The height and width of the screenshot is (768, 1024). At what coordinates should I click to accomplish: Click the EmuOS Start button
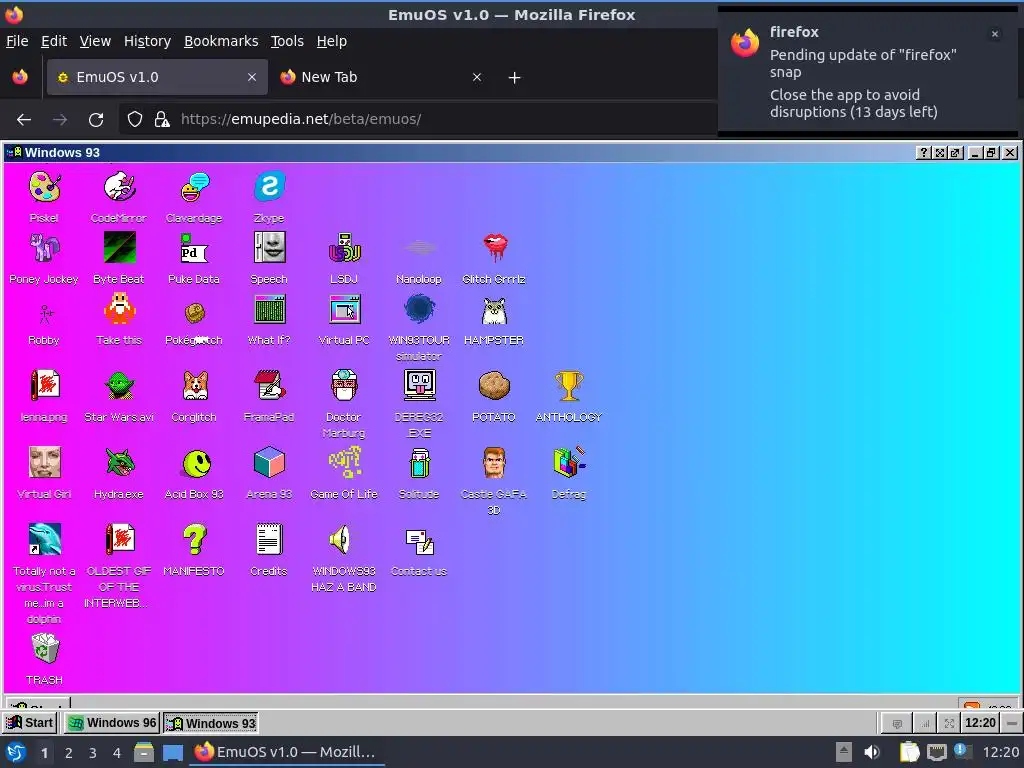(x=30, y=722)
